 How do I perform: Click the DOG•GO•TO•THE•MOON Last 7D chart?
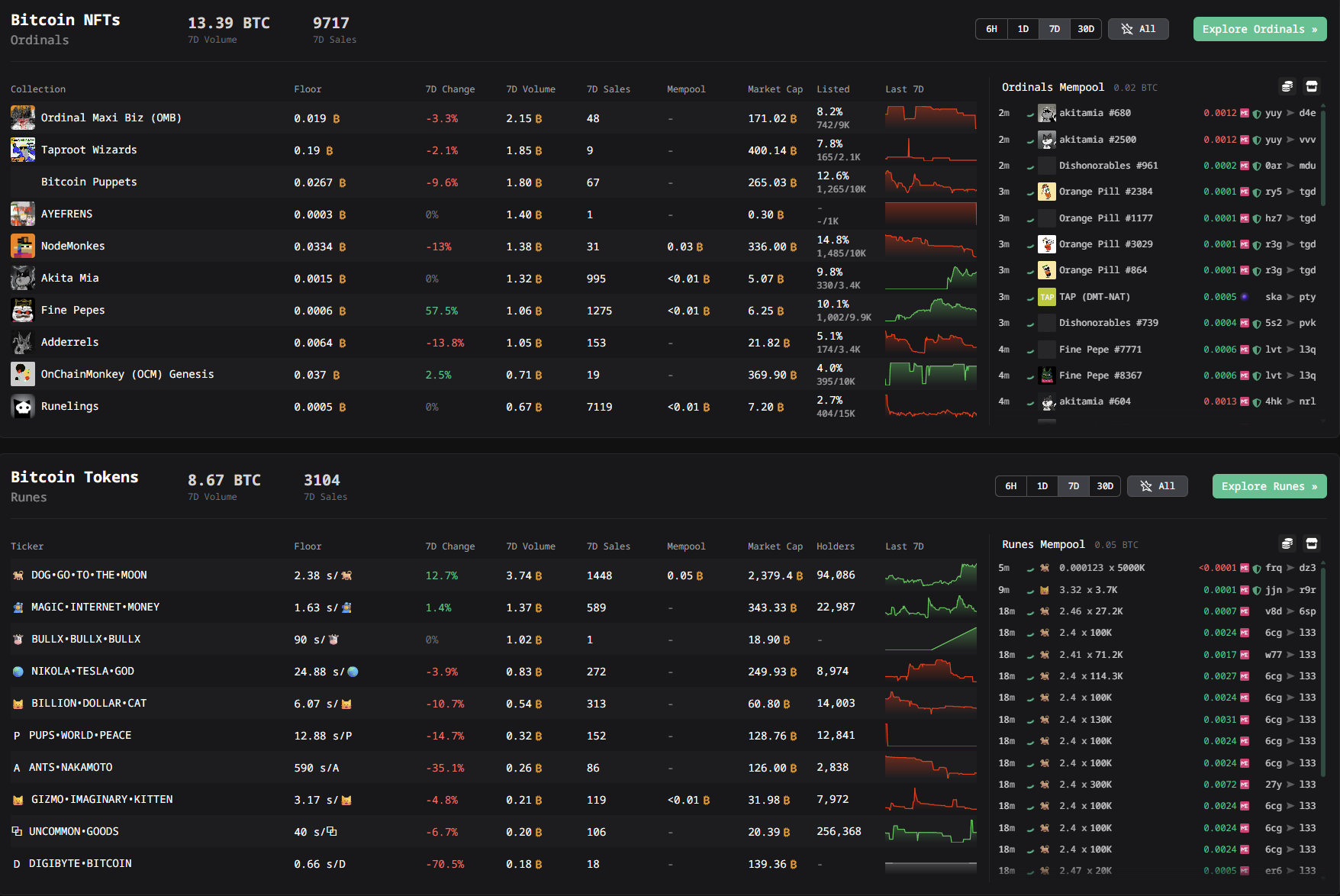pyautogui.click(x=931, y=575)
